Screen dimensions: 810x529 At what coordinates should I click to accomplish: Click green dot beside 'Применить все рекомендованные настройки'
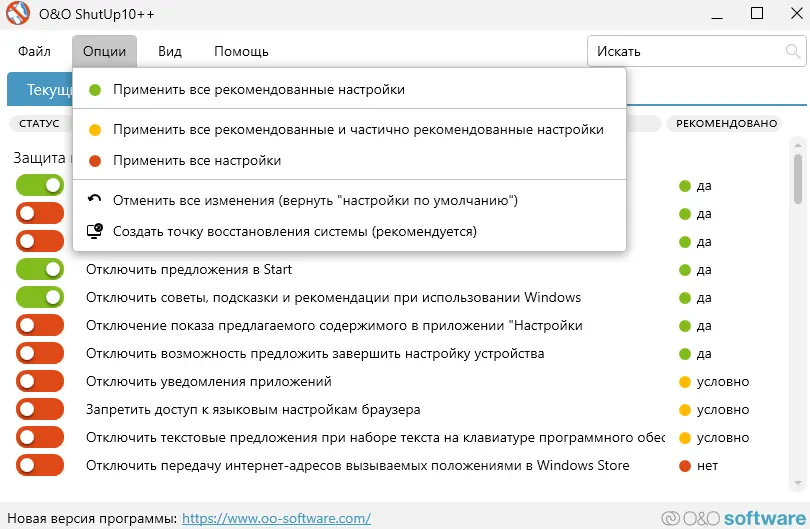95,90
